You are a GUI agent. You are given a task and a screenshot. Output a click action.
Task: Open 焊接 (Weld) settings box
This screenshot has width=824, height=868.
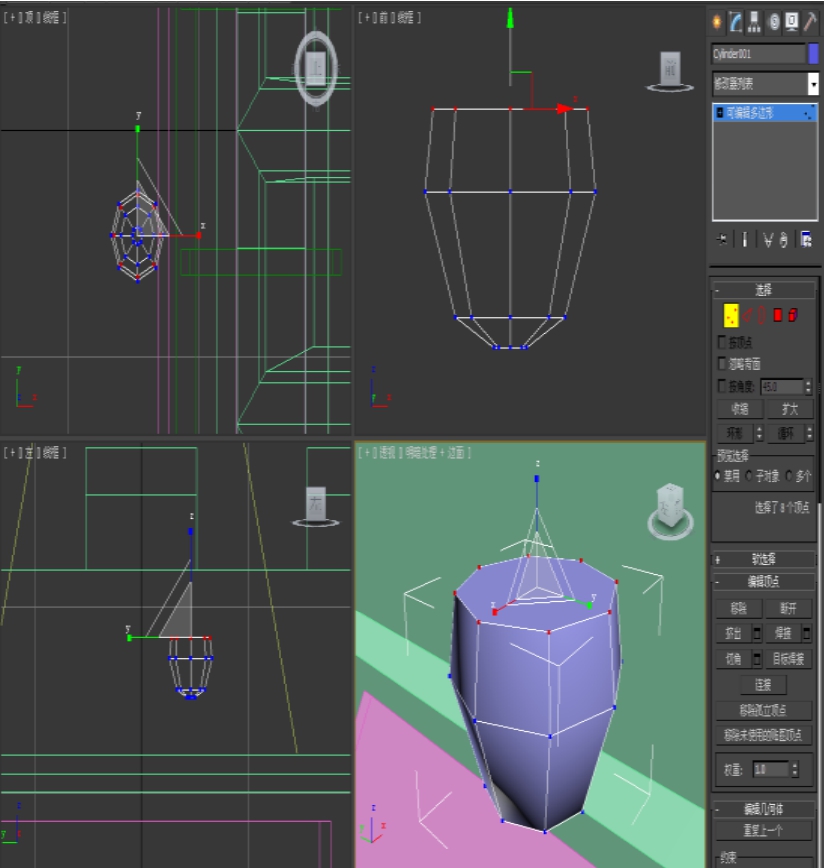pos(807,633)
